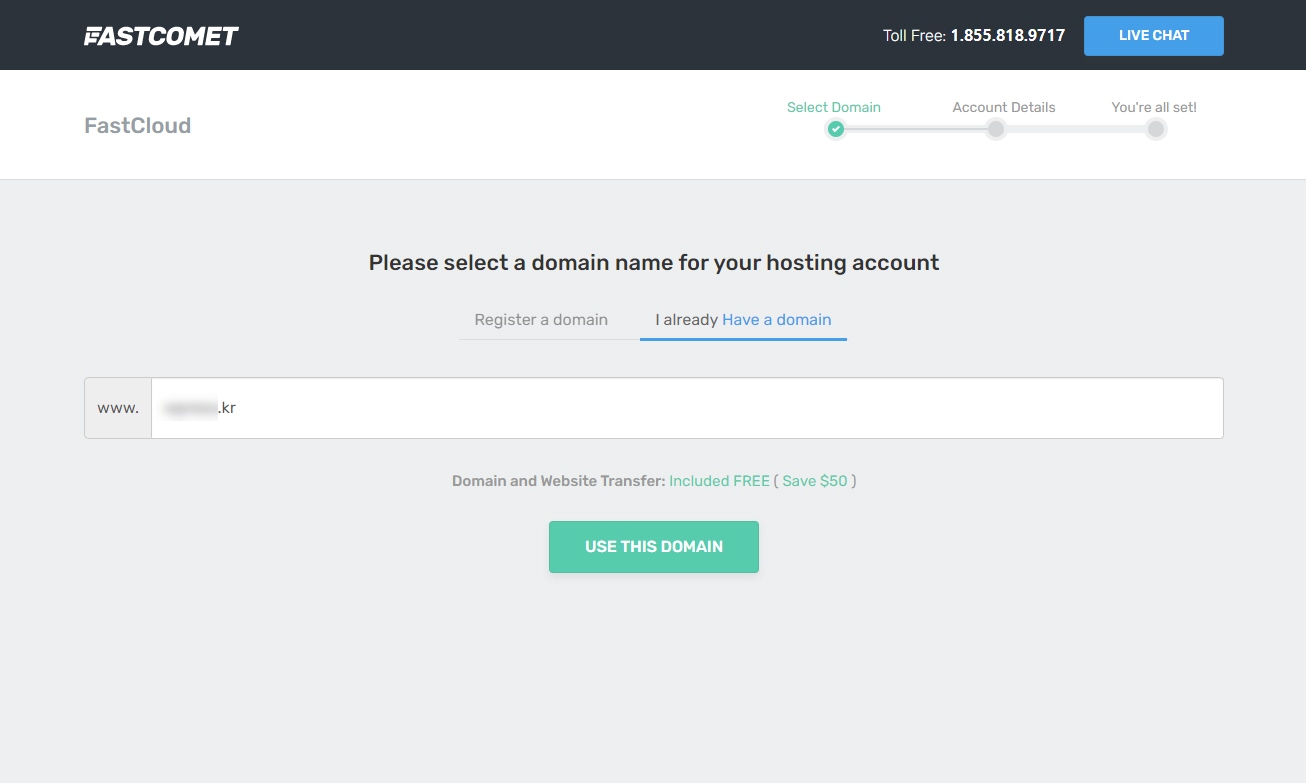Click the Domain and Website Transfer label
Viewport: 1306px width, 783px height.
(x=558, y=481)
